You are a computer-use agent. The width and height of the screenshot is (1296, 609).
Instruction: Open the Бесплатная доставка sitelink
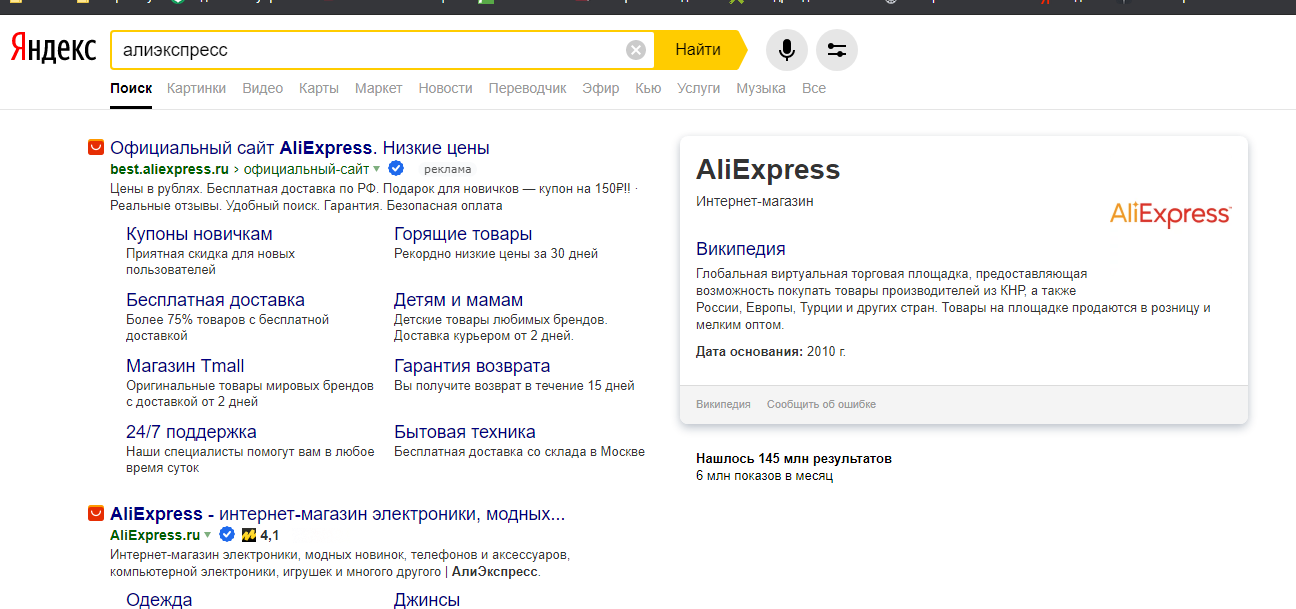click(215, 300)
